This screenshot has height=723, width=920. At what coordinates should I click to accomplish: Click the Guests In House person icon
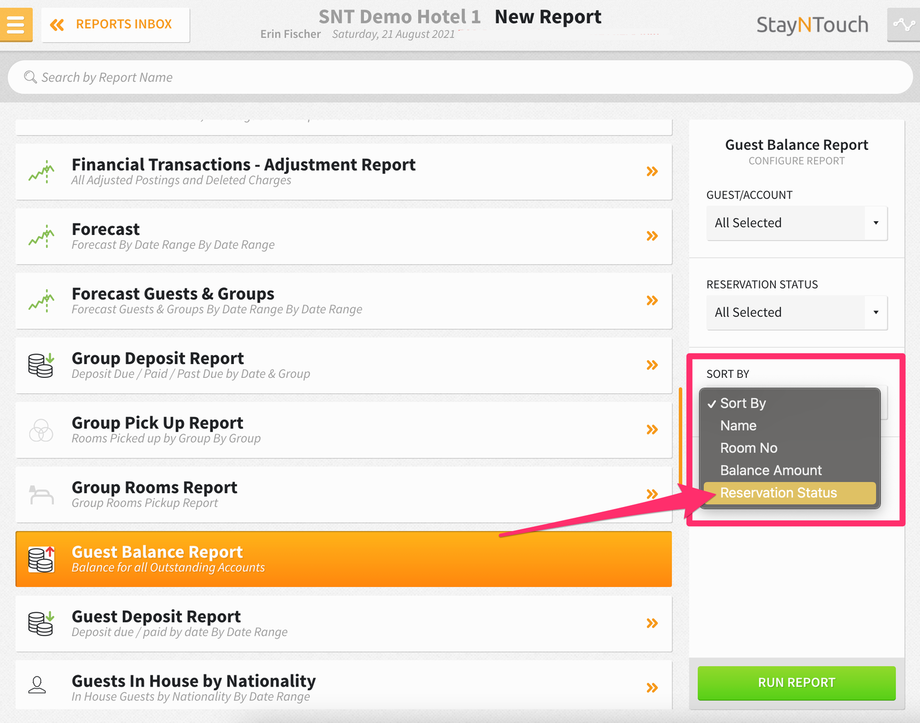[x=37, y=684]
